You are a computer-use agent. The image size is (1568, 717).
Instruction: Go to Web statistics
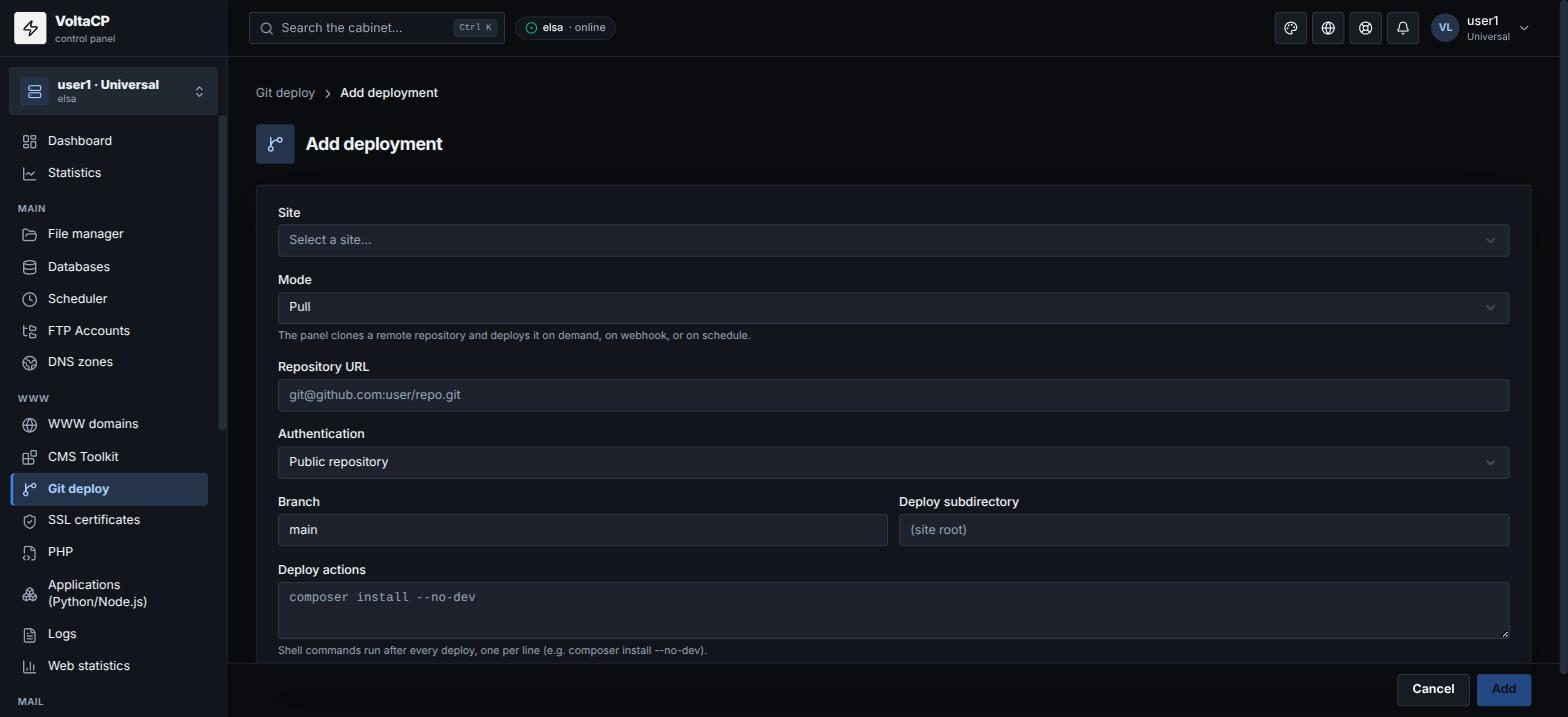point(109,666)
